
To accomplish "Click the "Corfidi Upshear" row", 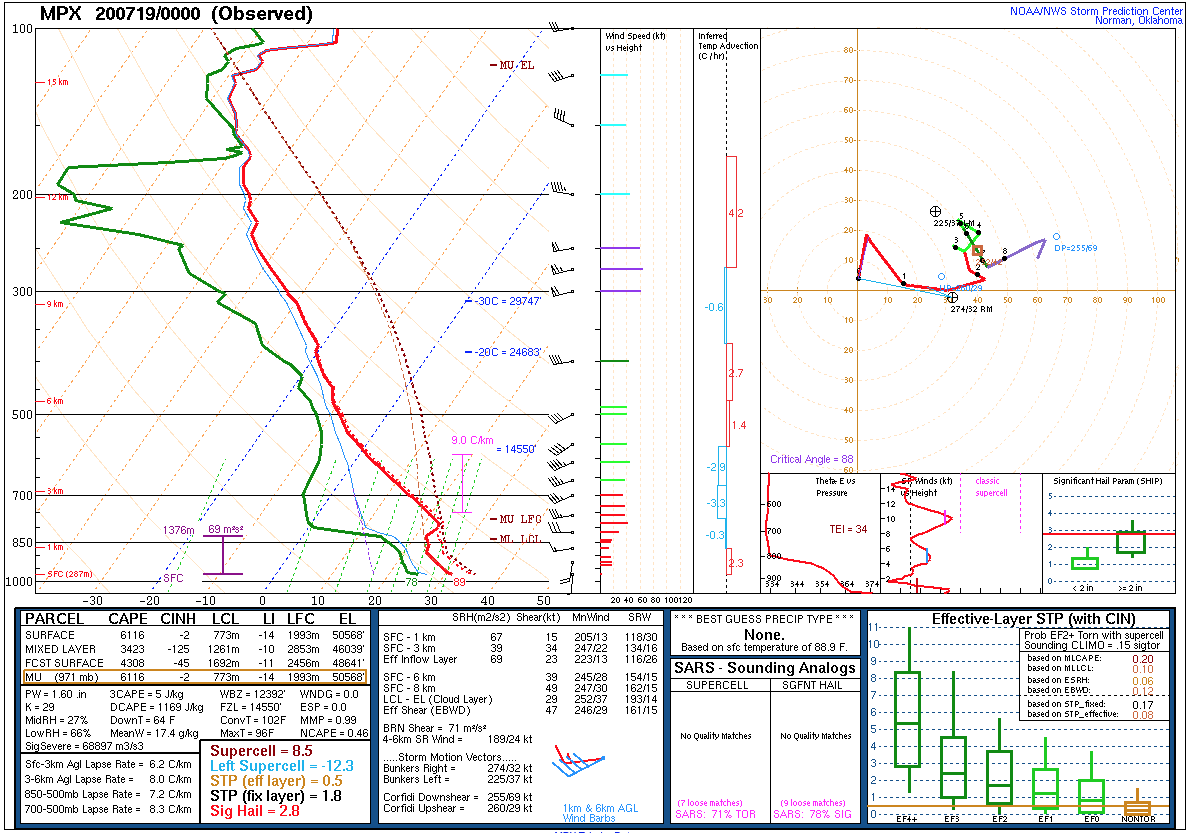I will coord(457,808).
